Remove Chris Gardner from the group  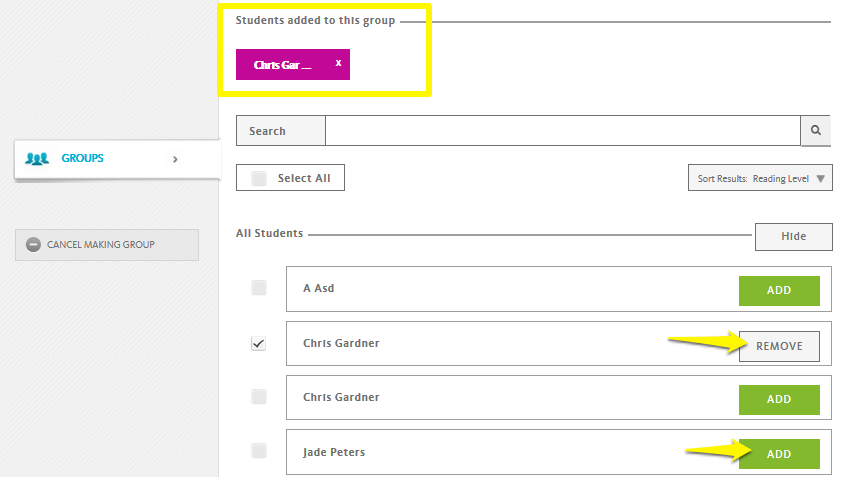pos(779,346)
